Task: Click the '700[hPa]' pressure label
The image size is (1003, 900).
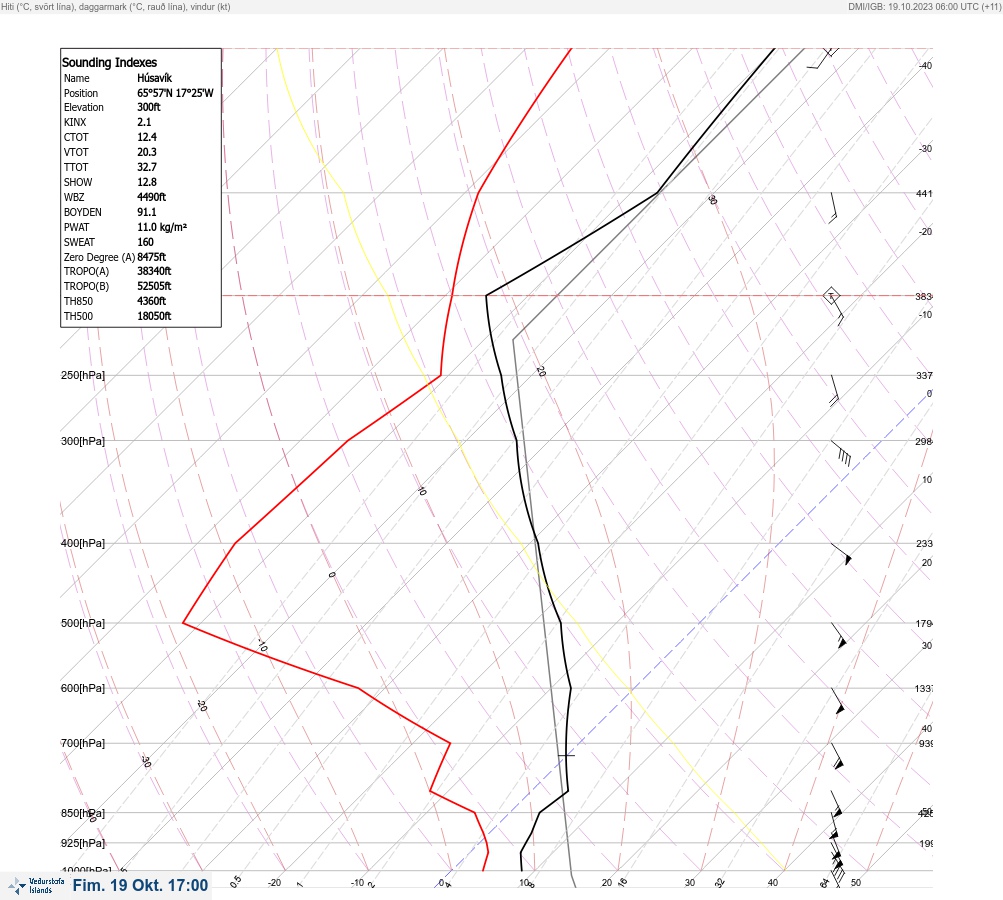Action: 83,743
